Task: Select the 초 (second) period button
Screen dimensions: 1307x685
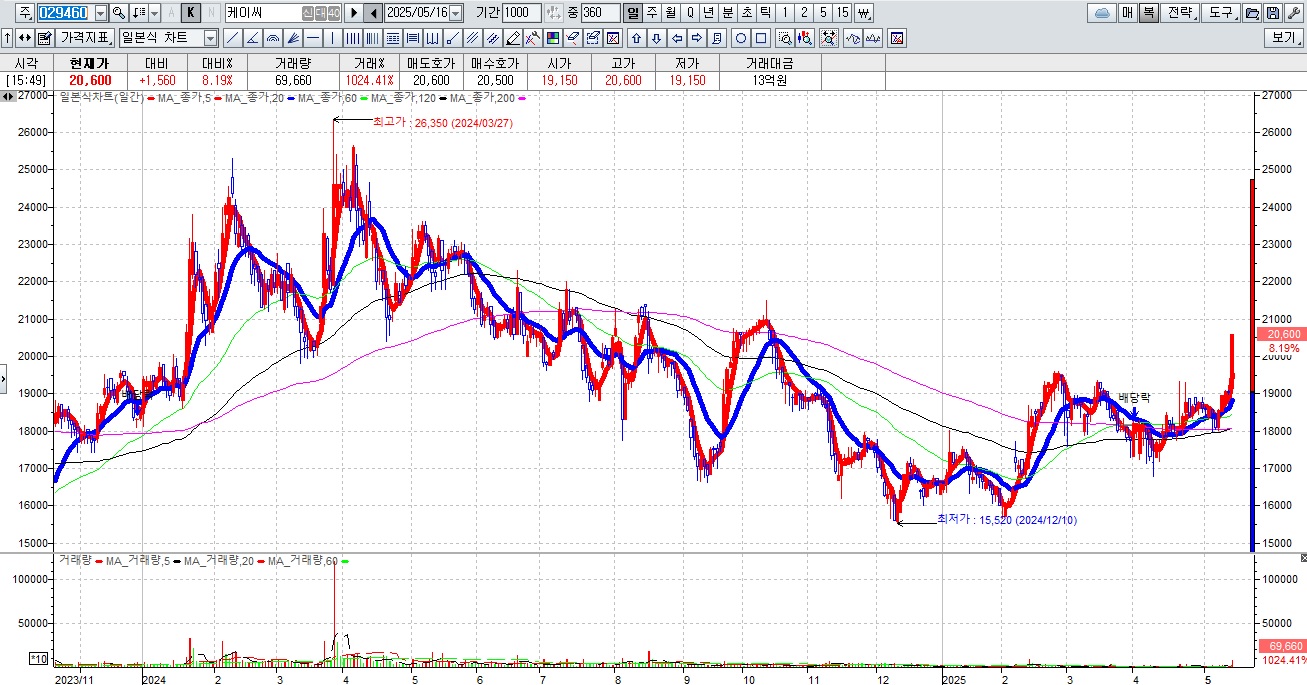Action: [x=747, y=13]
